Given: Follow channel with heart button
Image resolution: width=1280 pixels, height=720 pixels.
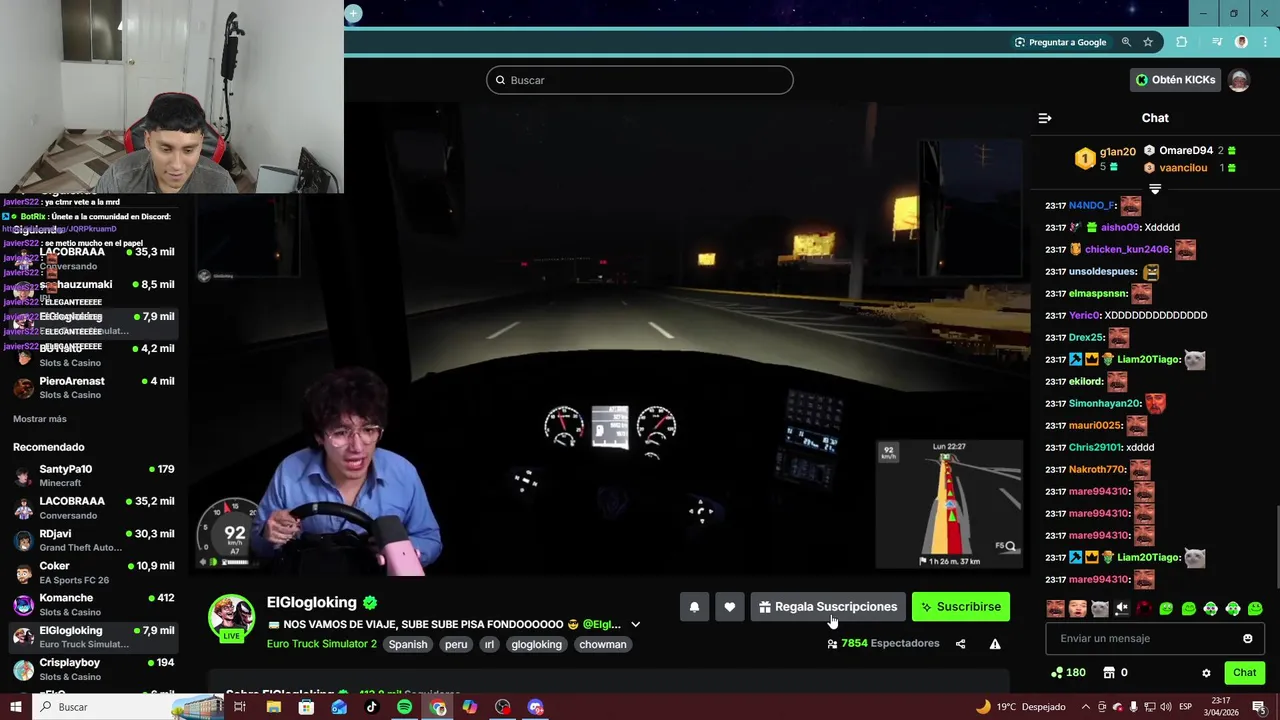Looking at the screenshot, I should tap(730, 607).
